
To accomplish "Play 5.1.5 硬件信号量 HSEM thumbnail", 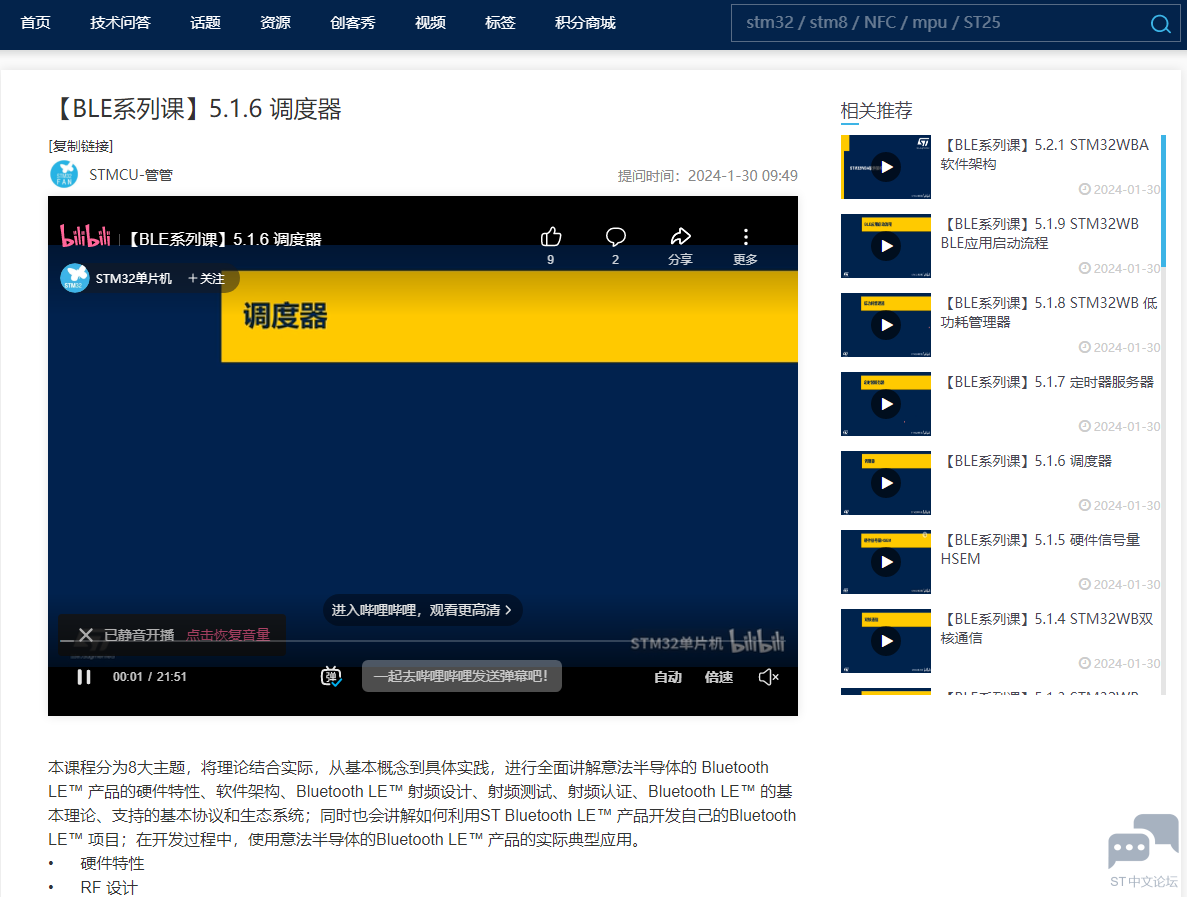I will pyautogui.click(x=886, y=562).
